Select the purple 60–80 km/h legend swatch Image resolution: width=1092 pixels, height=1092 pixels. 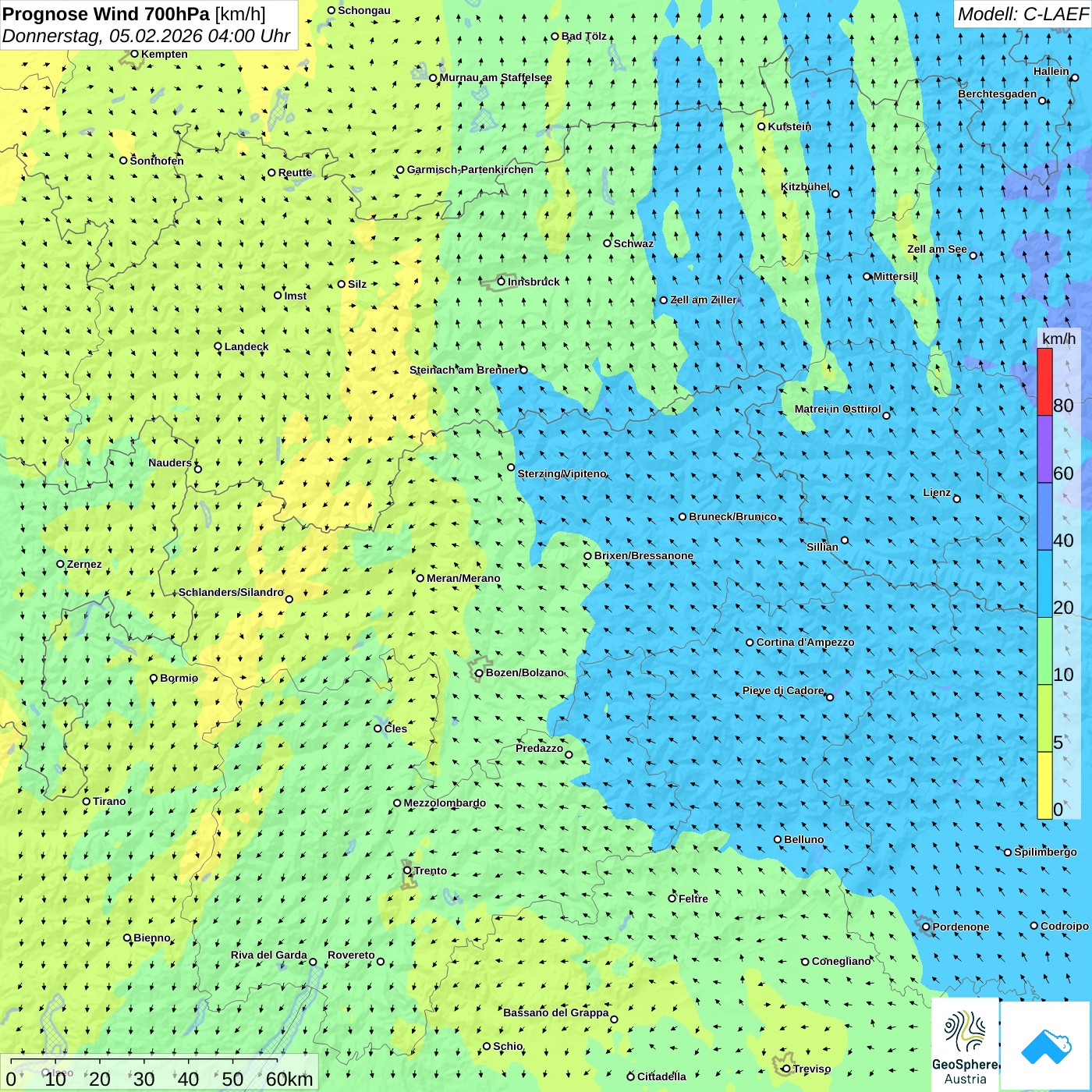coord(1044,449)
